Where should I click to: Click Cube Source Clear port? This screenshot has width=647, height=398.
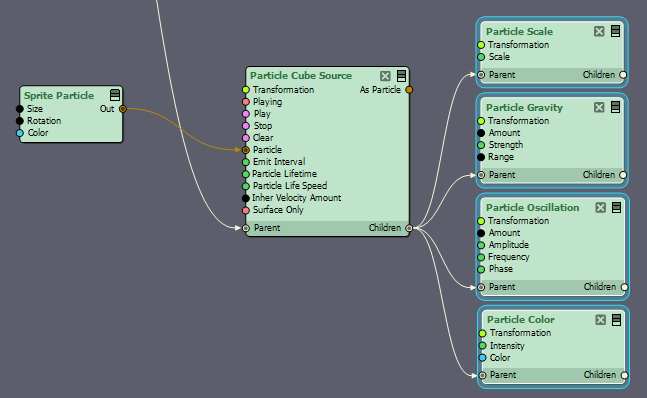246,138
